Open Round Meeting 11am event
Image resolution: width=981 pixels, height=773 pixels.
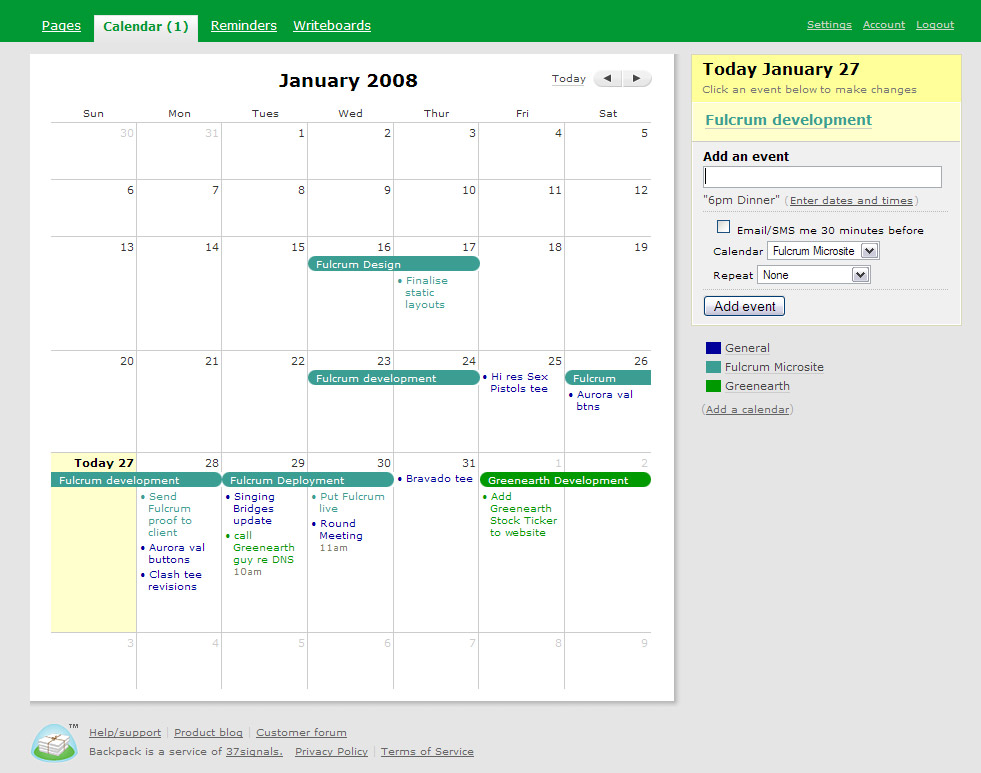338,535
